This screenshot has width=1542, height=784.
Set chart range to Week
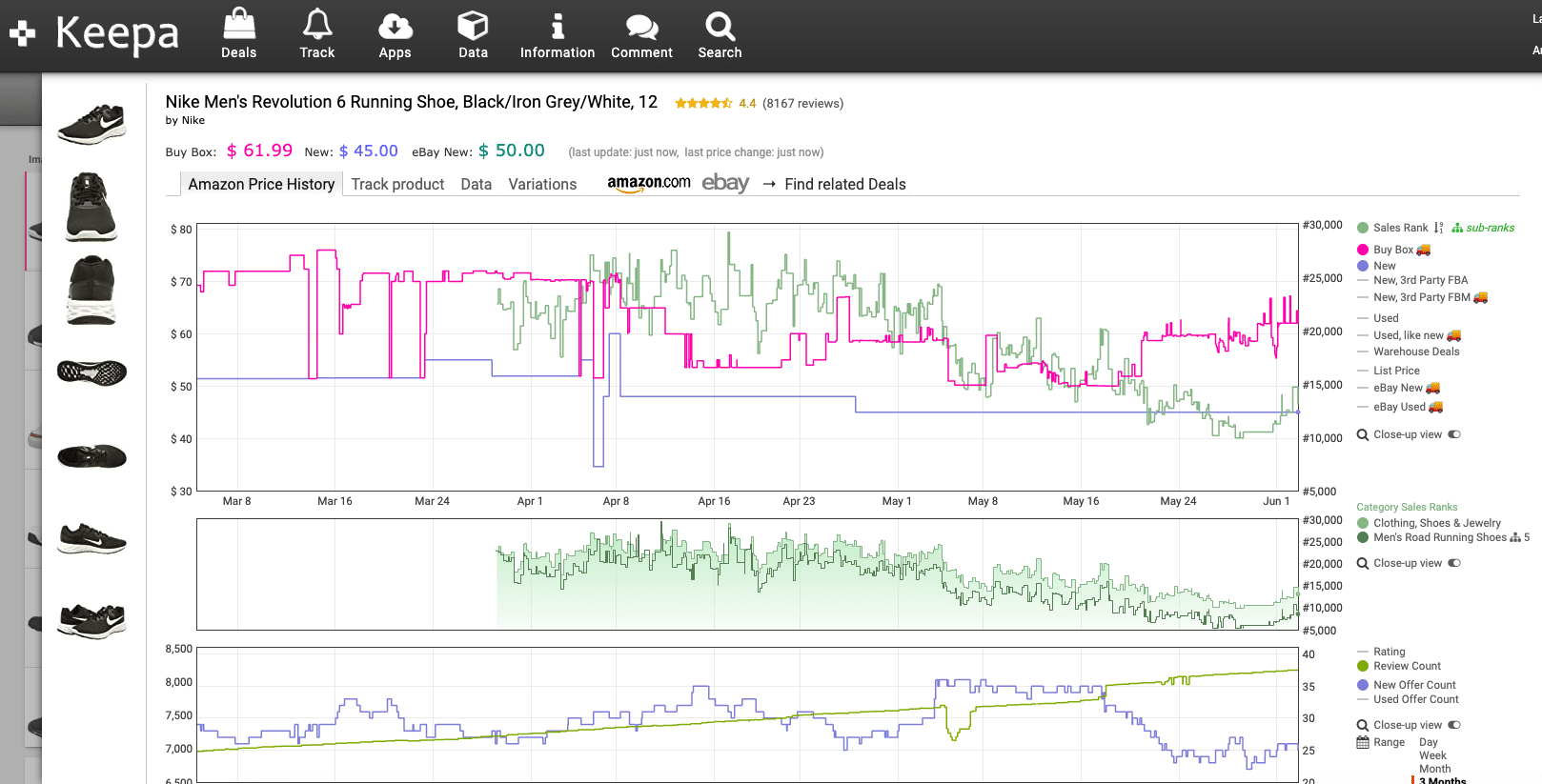[x=1432, y=755]
